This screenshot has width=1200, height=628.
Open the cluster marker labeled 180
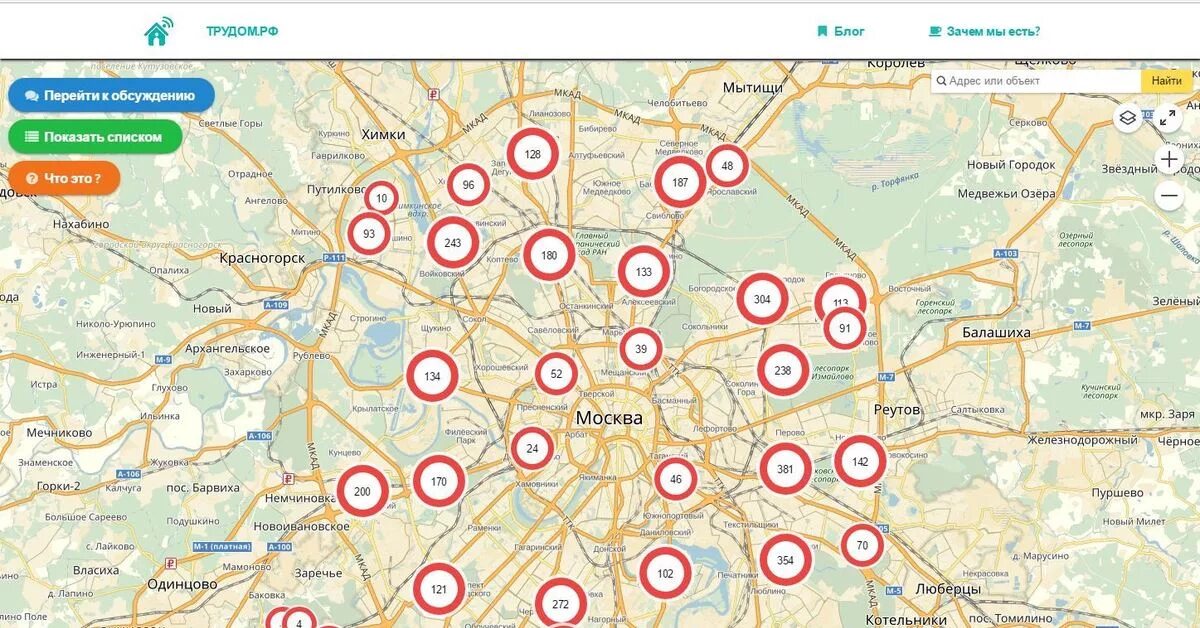549,255
